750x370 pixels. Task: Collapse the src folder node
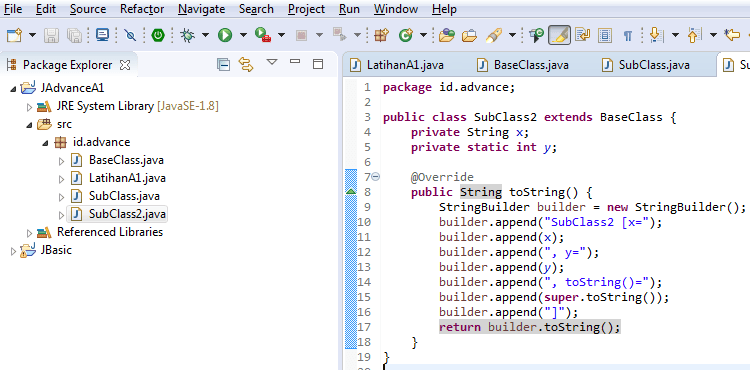pos(29,125)
